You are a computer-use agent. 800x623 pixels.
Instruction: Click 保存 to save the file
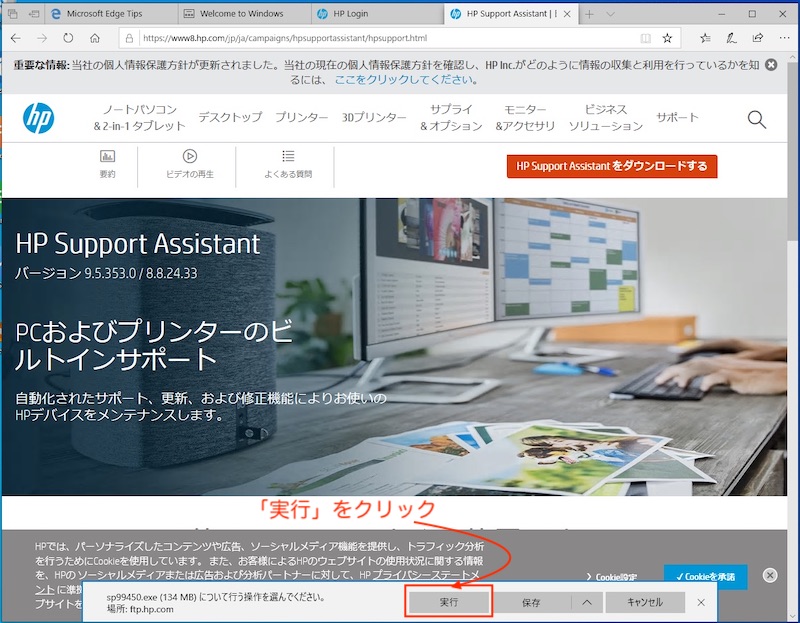(531, 603)
